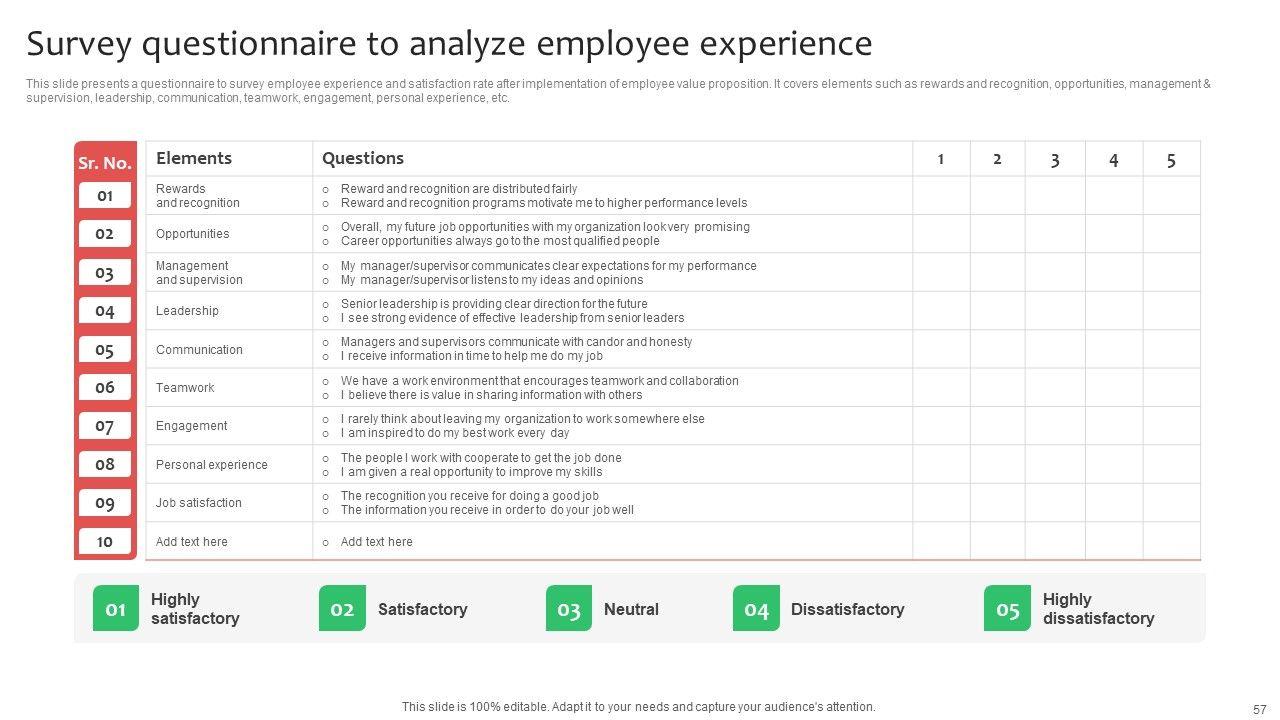Select the rating column 4 header
Screen dimensions: 1280x720
point(1113,159)
